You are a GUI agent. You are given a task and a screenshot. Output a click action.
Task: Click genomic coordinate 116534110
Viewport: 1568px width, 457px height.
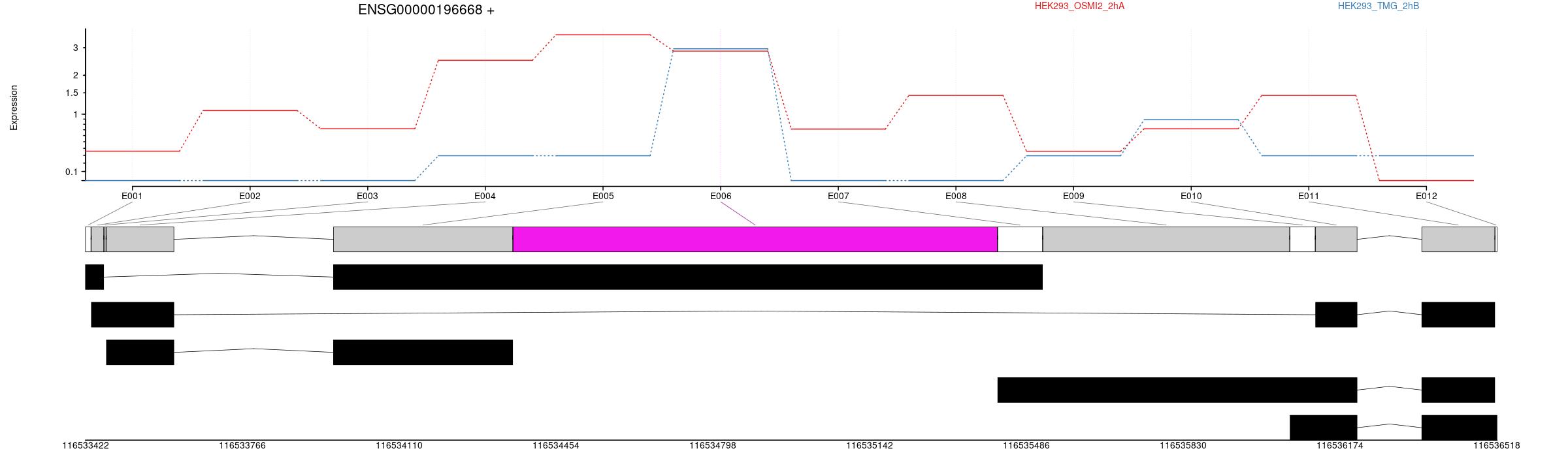(x=399, y=446)
